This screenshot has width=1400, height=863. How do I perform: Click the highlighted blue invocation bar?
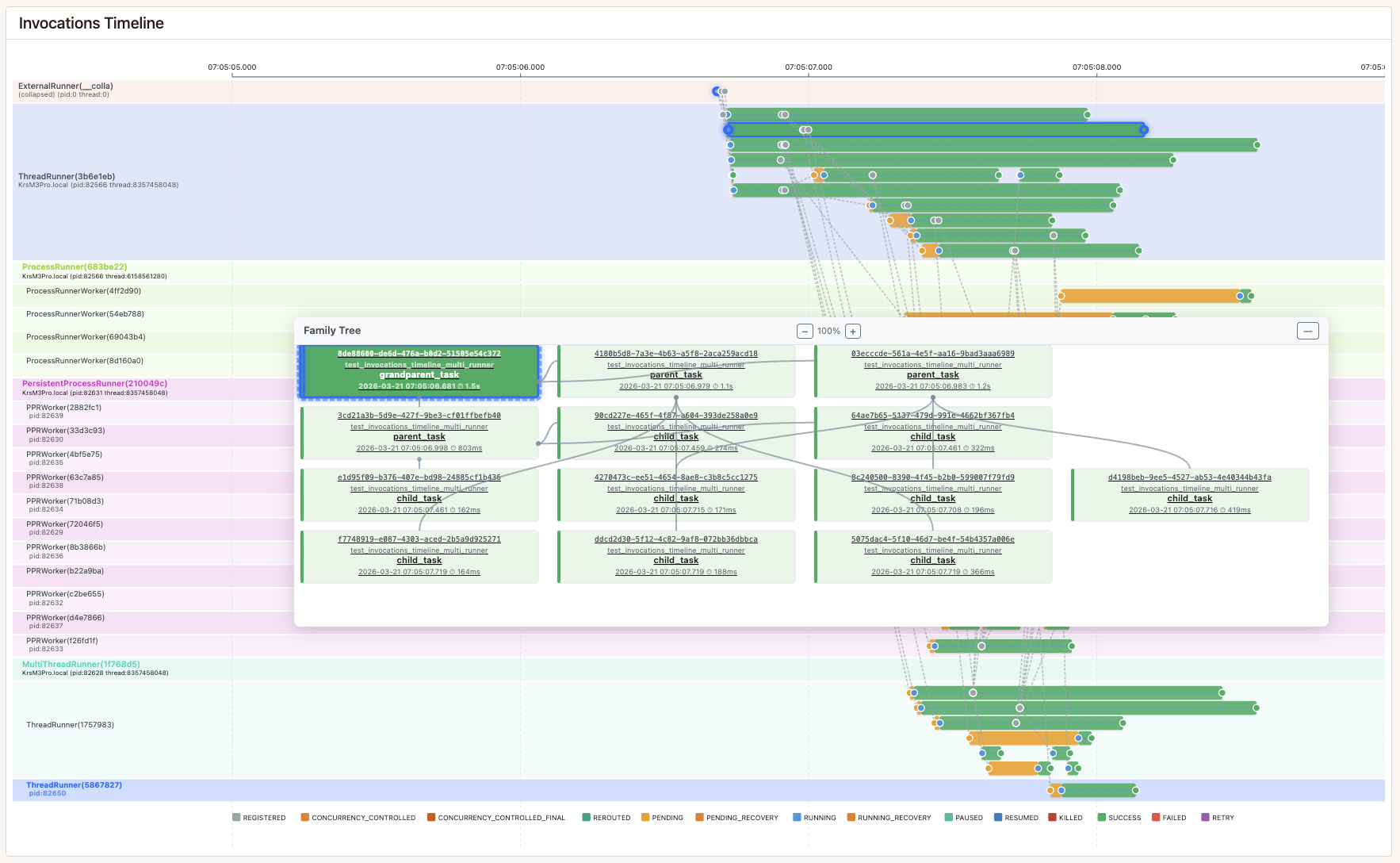click(x=935, y=128)
